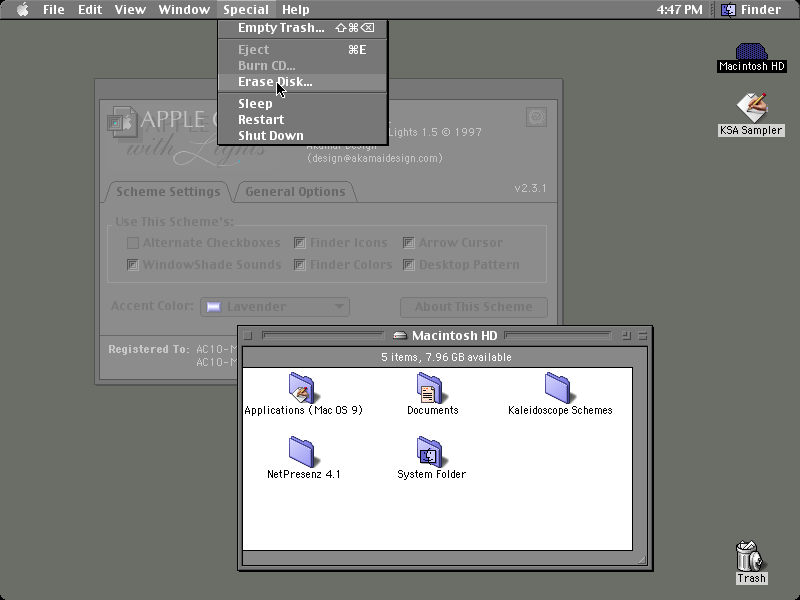This screenshot has height=600, width=800.
Task: Toggle the Finder Icons checkbox
Action: (299, 243)
